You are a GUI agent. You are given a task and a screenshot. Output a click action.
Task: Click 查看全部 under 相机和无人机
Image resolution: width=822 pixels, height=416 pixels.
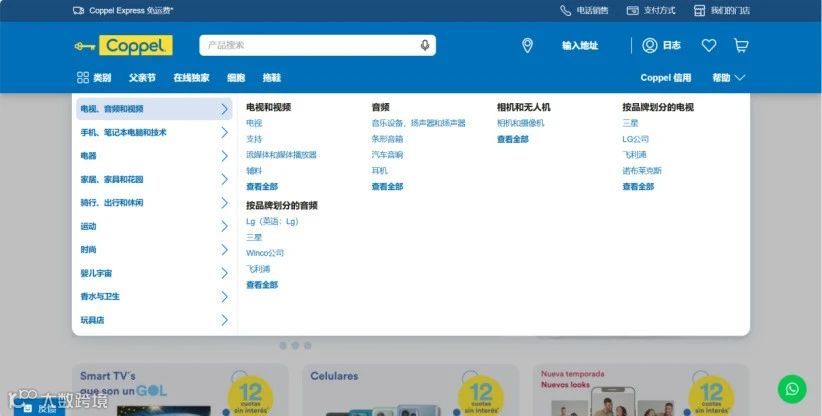tap(513, 139)
